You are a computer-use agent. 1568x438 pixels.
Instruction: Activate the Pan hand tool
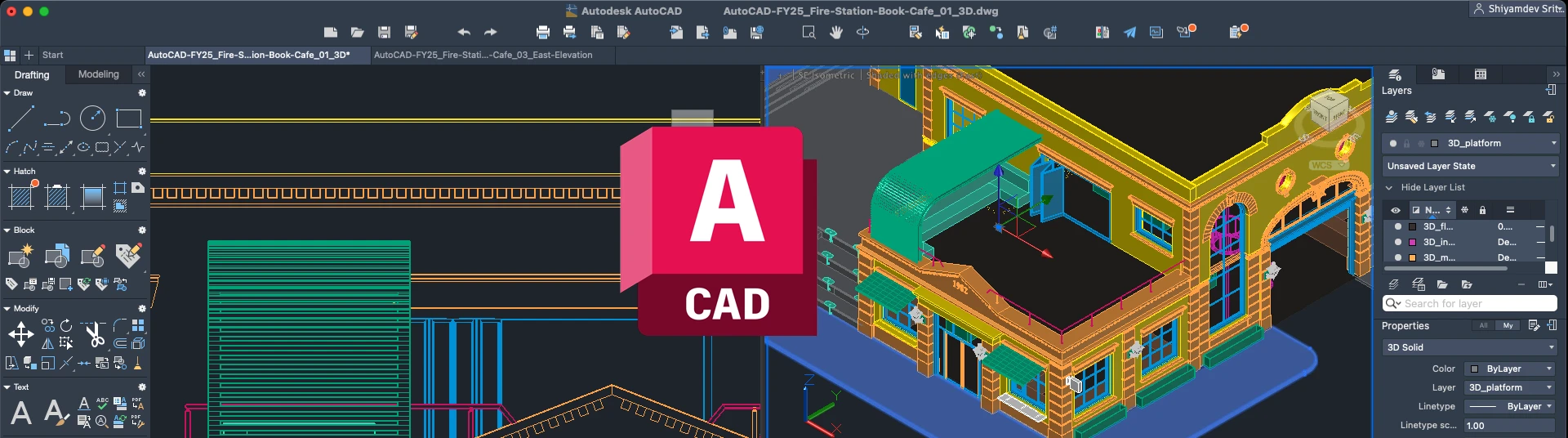[835, 33]
